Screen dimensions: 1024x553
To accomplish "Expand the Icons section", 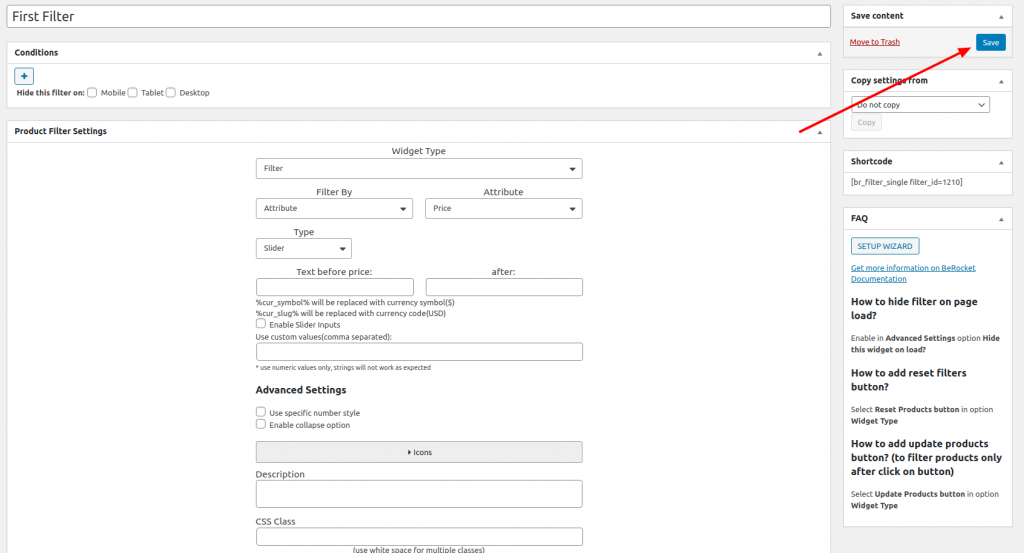I will coord(418,452).
